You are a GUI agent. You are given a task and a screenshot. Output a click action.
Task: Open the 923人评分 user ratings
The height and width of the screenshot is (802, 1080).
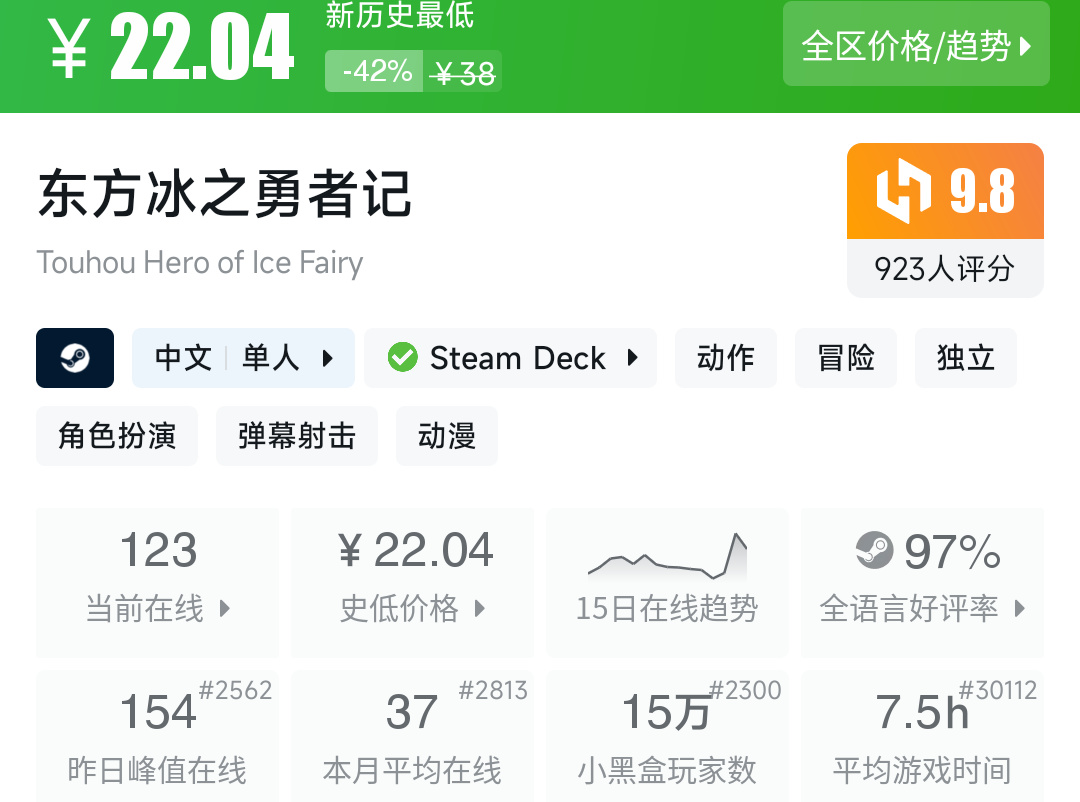(x=945, y=269)
